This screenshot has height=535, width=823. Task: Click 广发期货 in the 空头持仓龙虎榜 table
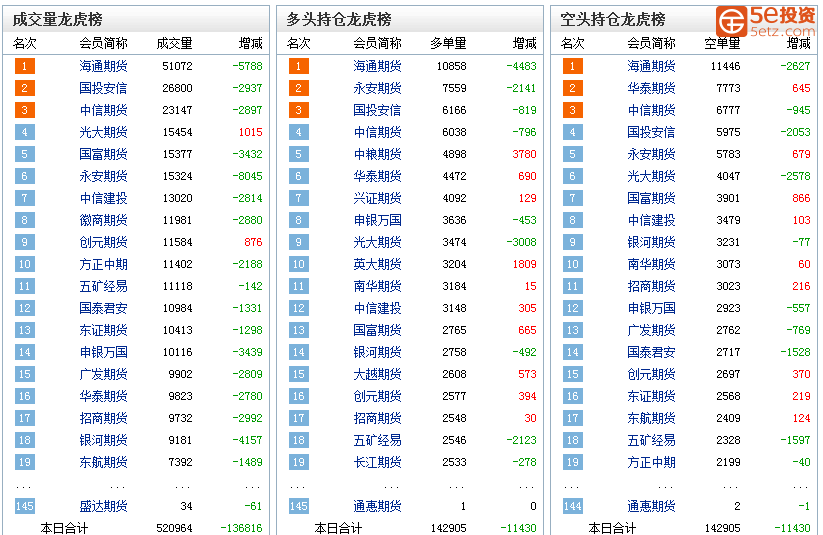(x=651, y=330)
